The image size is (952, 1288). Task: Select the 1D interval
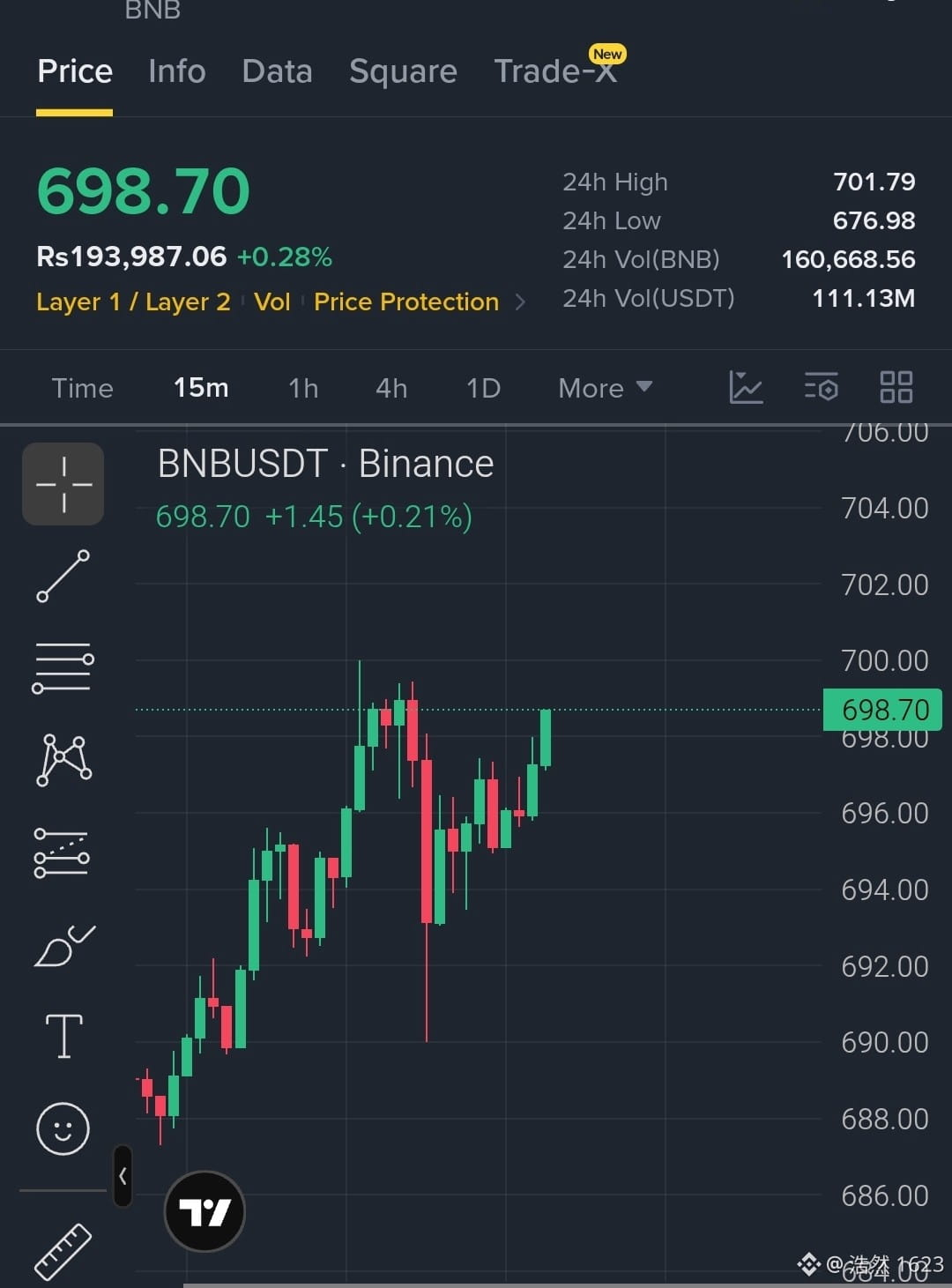[483, 388]
